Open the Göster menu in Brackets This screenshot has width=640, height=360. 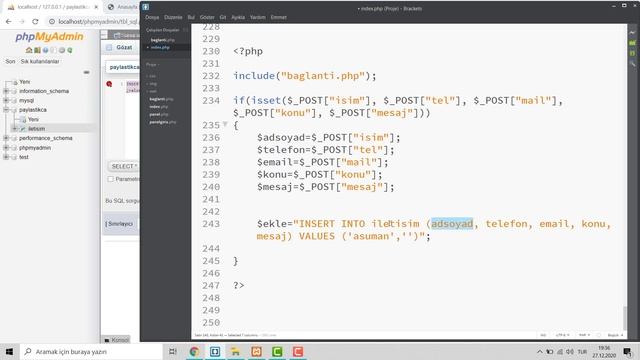(207, 17)
